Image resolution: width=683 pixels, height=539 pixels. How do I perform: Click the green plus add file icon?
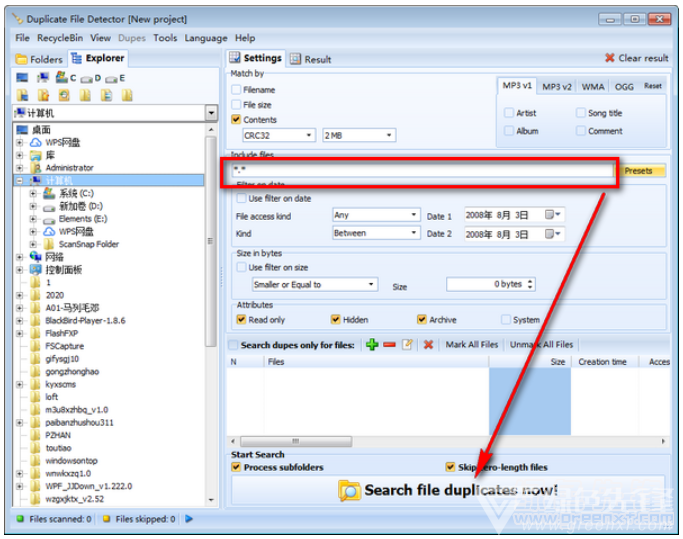[372, 345]
